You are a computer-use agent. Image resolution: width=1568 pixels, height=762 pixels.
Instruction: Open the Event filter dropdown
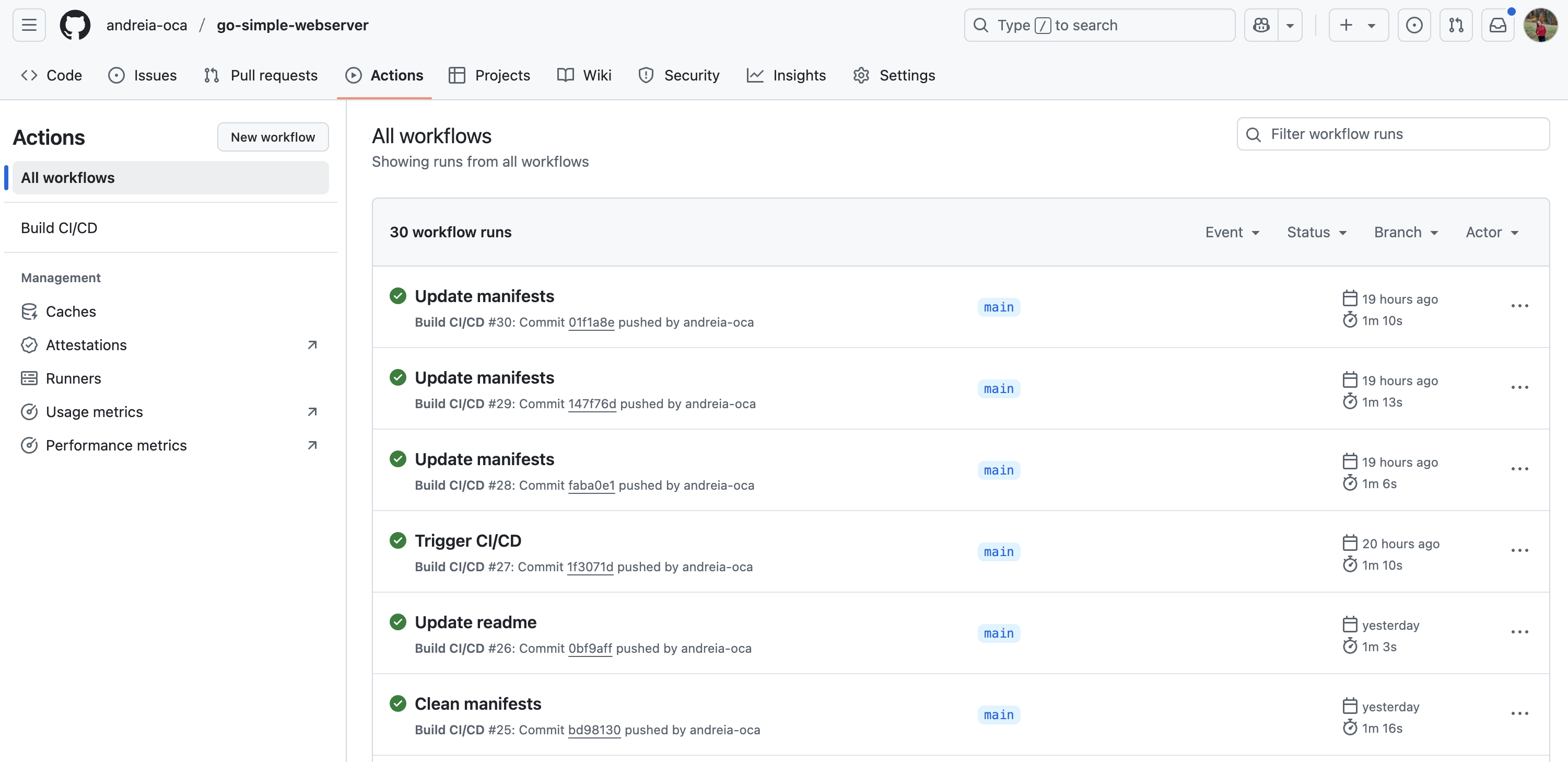coord(1232,232)
